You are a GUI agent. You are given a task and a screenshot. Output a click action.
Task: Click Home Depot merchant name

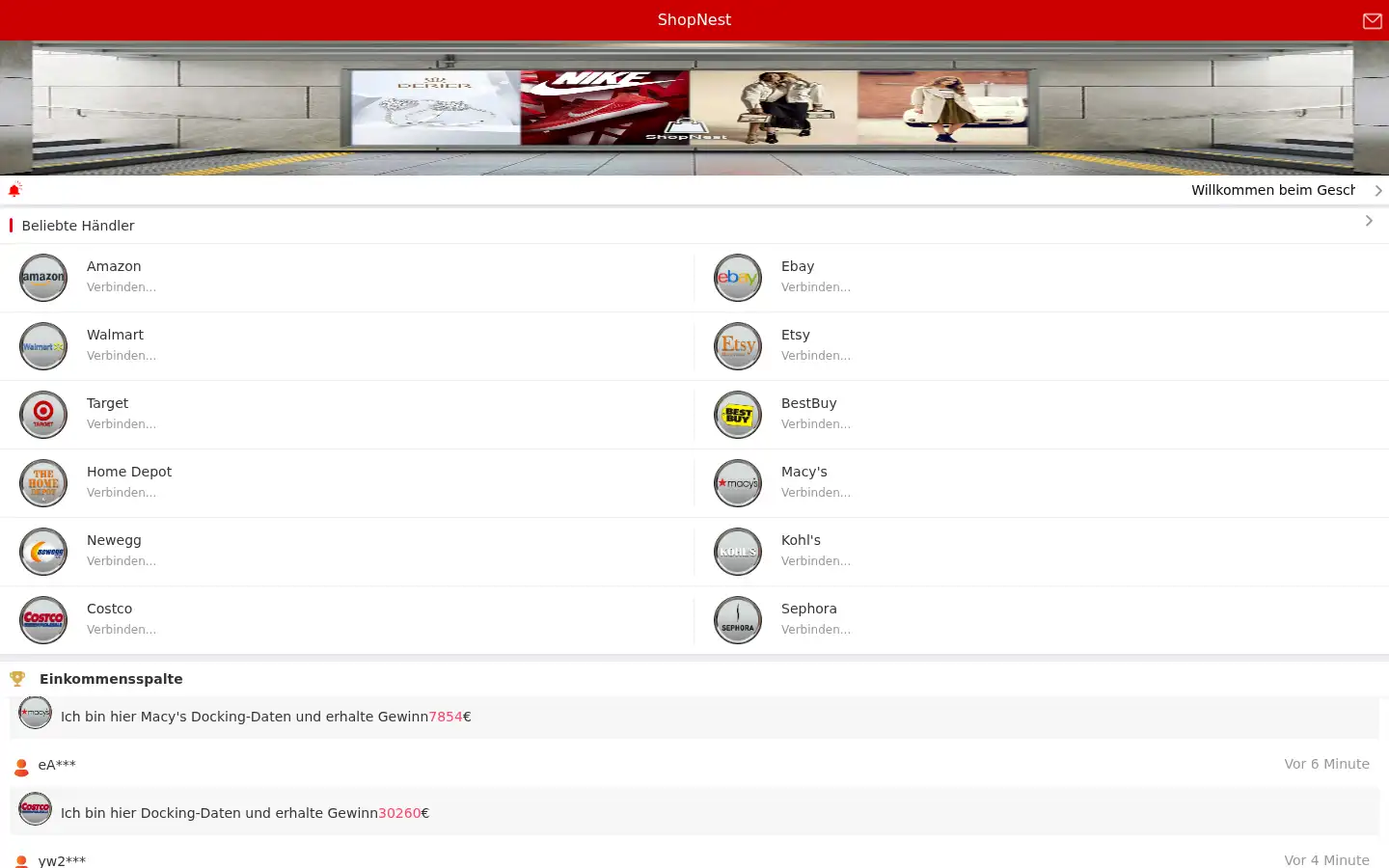pos(129,472)
